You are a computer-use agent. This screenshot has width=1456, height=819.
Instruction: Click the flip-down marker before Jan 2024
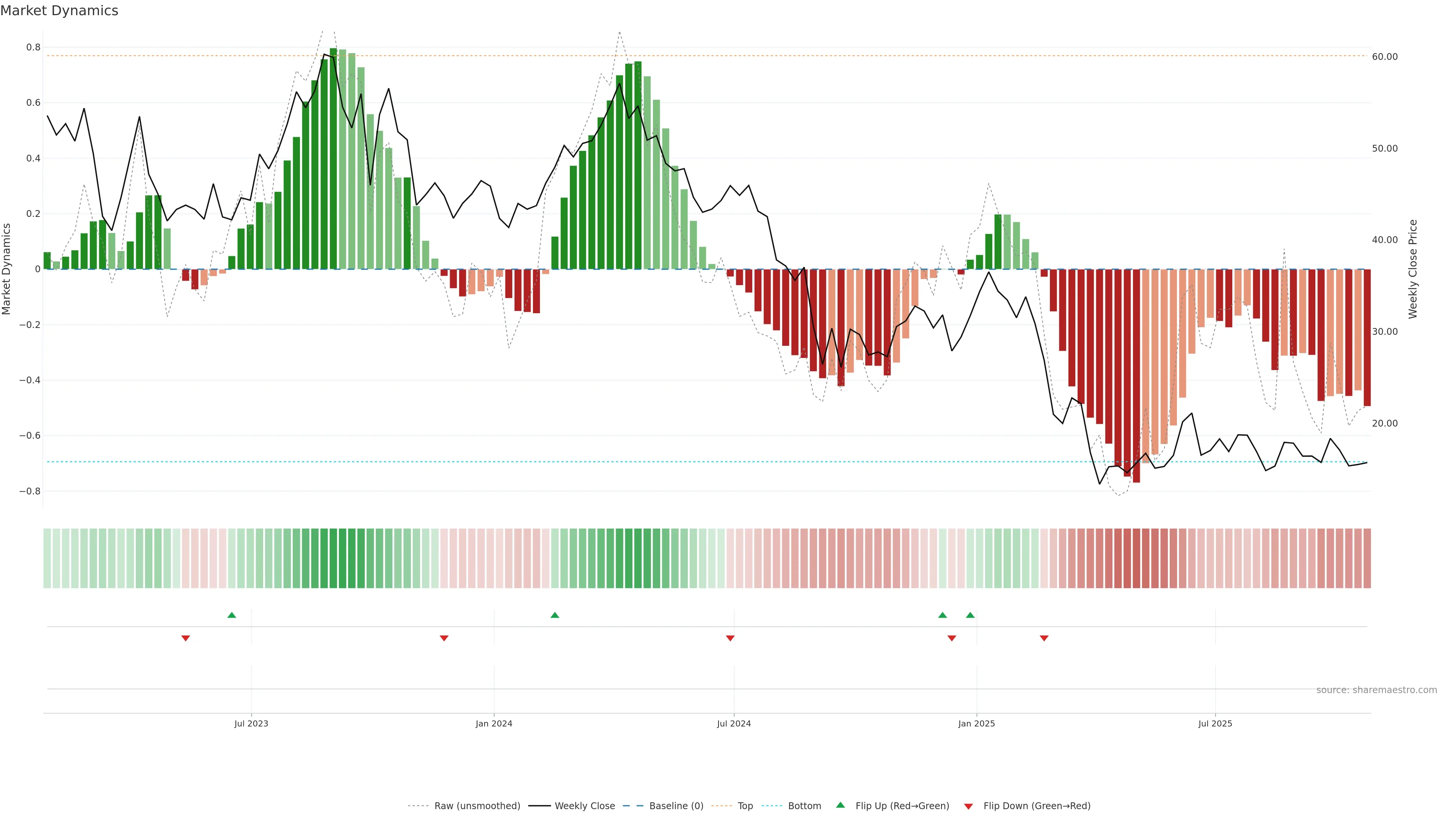pyautogui.click(x=444, y=638)
